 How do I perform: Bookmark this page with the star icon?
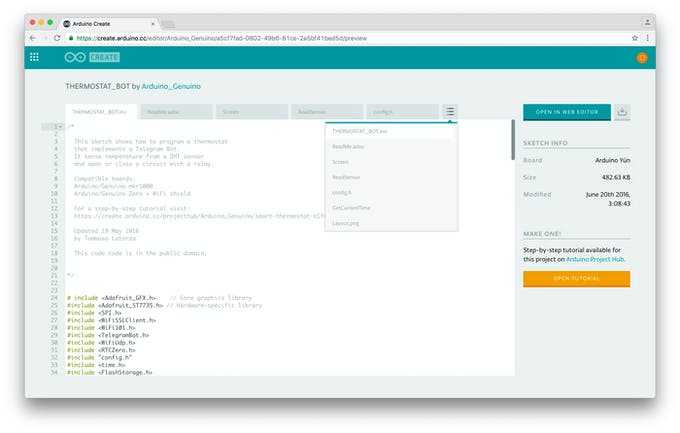(x=634, y=37)
